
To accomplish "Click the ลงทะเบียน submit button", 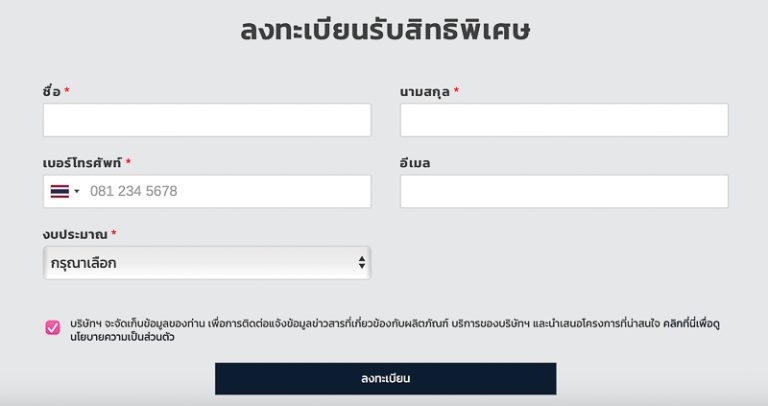I will click(x=385, y=379).
